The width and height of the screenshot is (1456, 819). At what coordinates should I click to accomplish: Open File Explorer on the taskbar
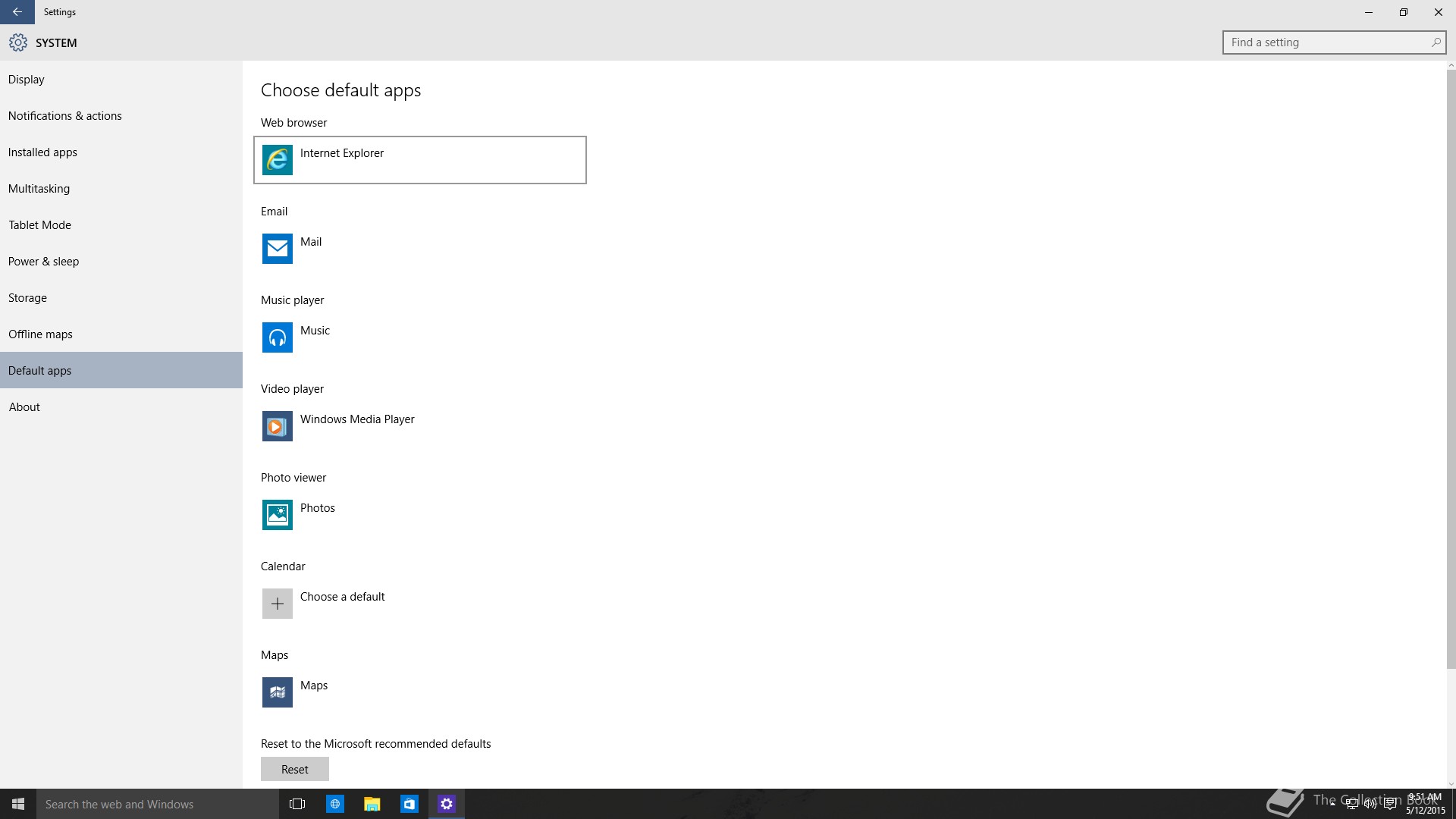(x=372, y=804)
